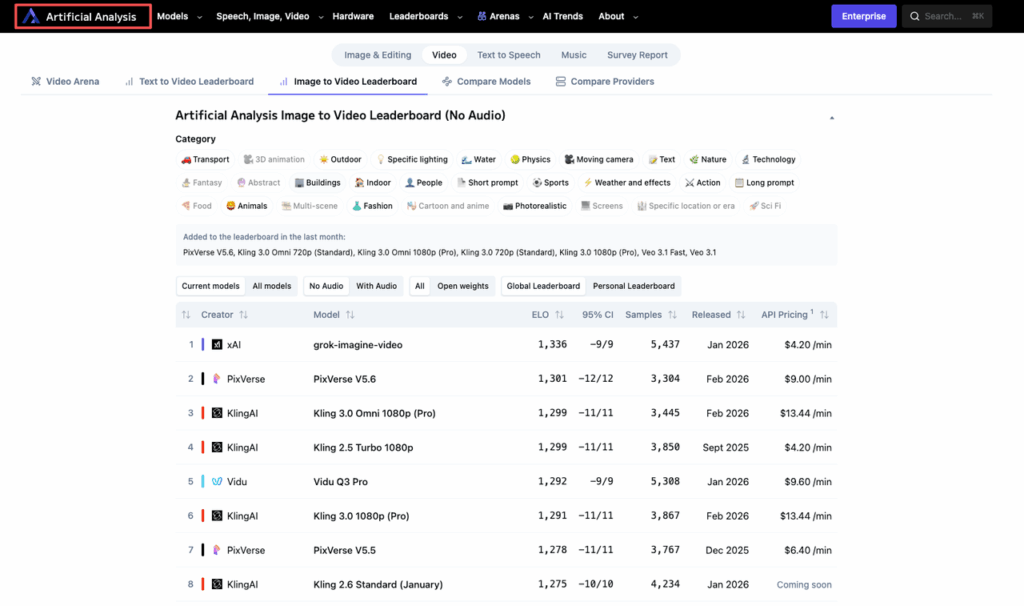Click Text to Video Leaderboard bar-chart icon

click(x=129, y=82)
